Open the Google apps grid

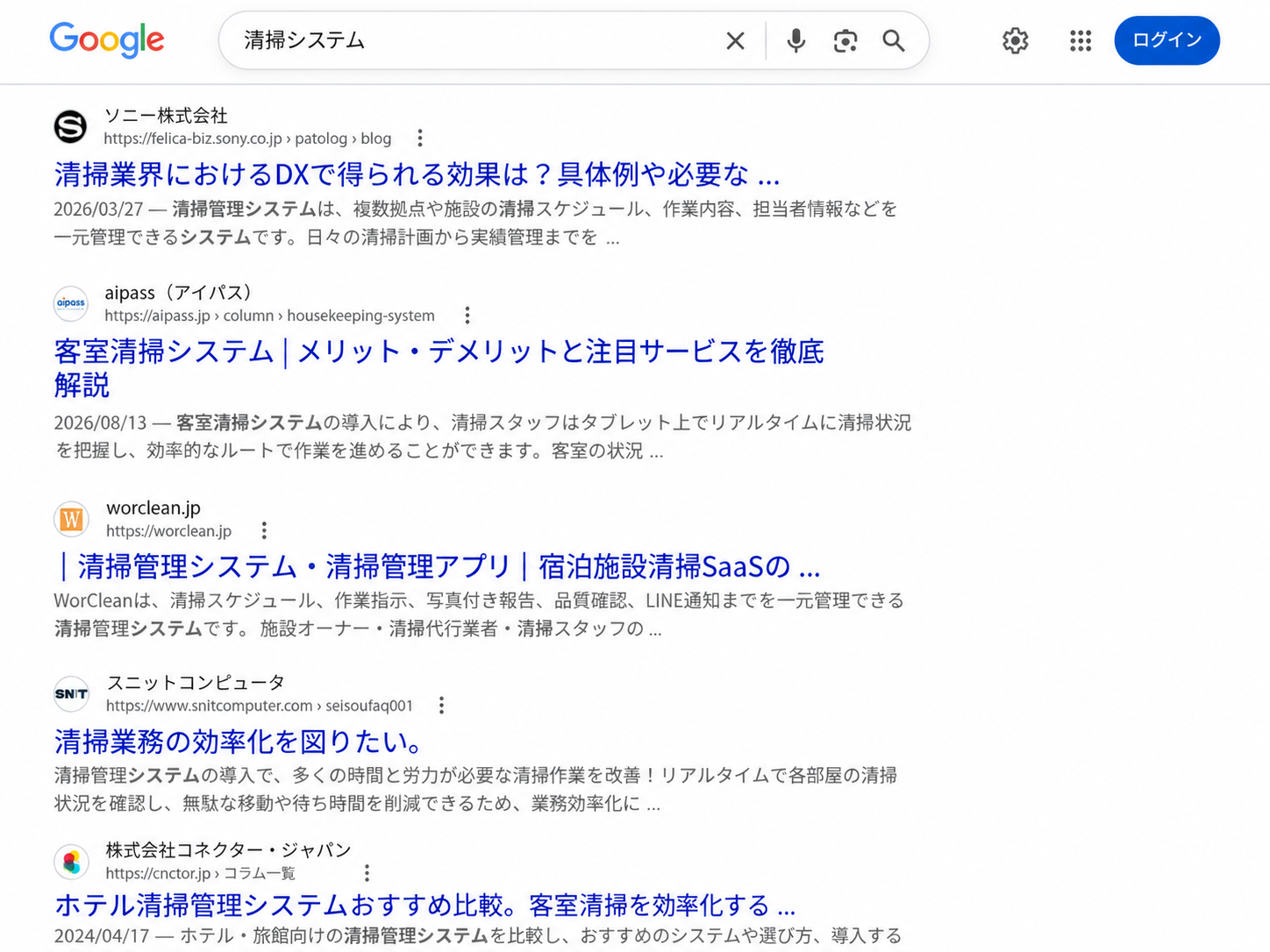point(1081,40)
